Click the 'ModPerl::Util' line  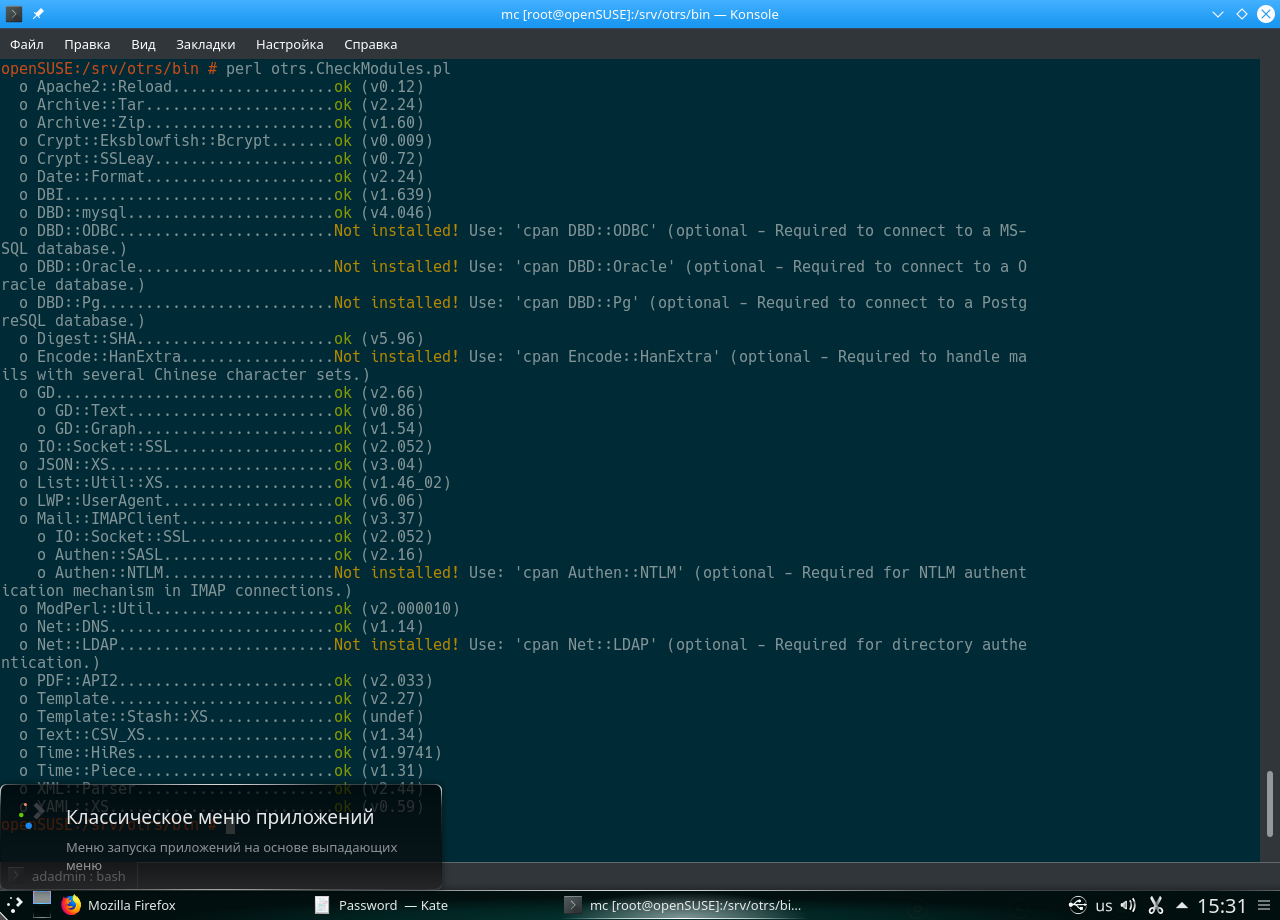(x=240, y=609)
